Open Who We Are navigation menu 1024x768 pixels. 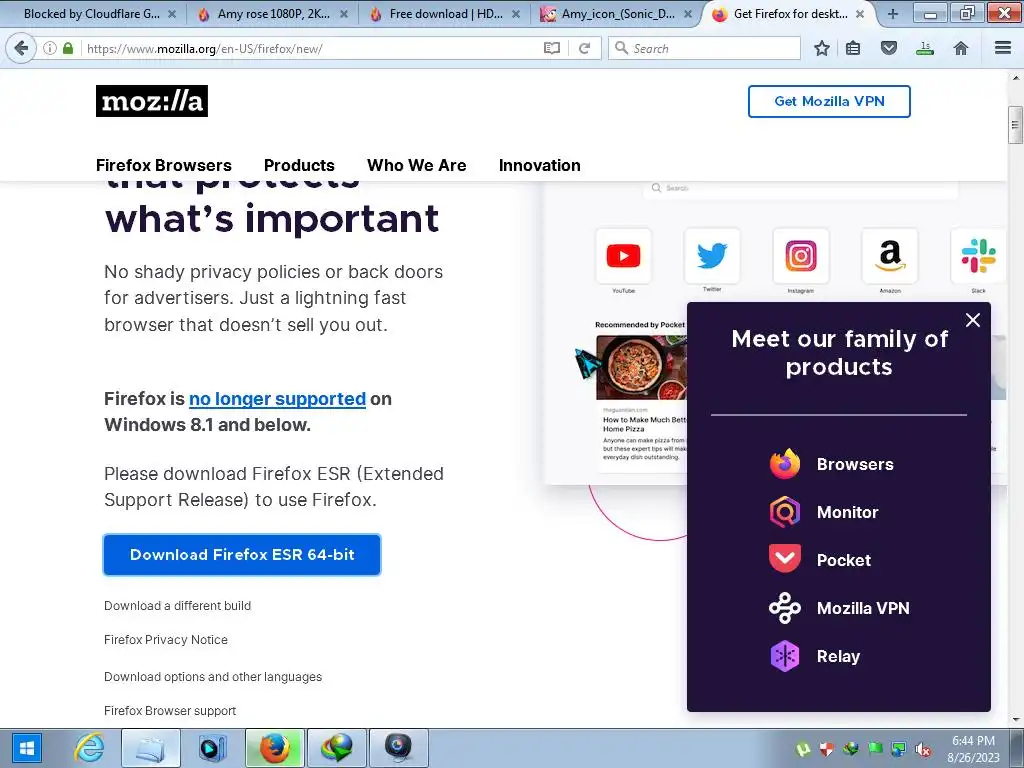point(417,165)
